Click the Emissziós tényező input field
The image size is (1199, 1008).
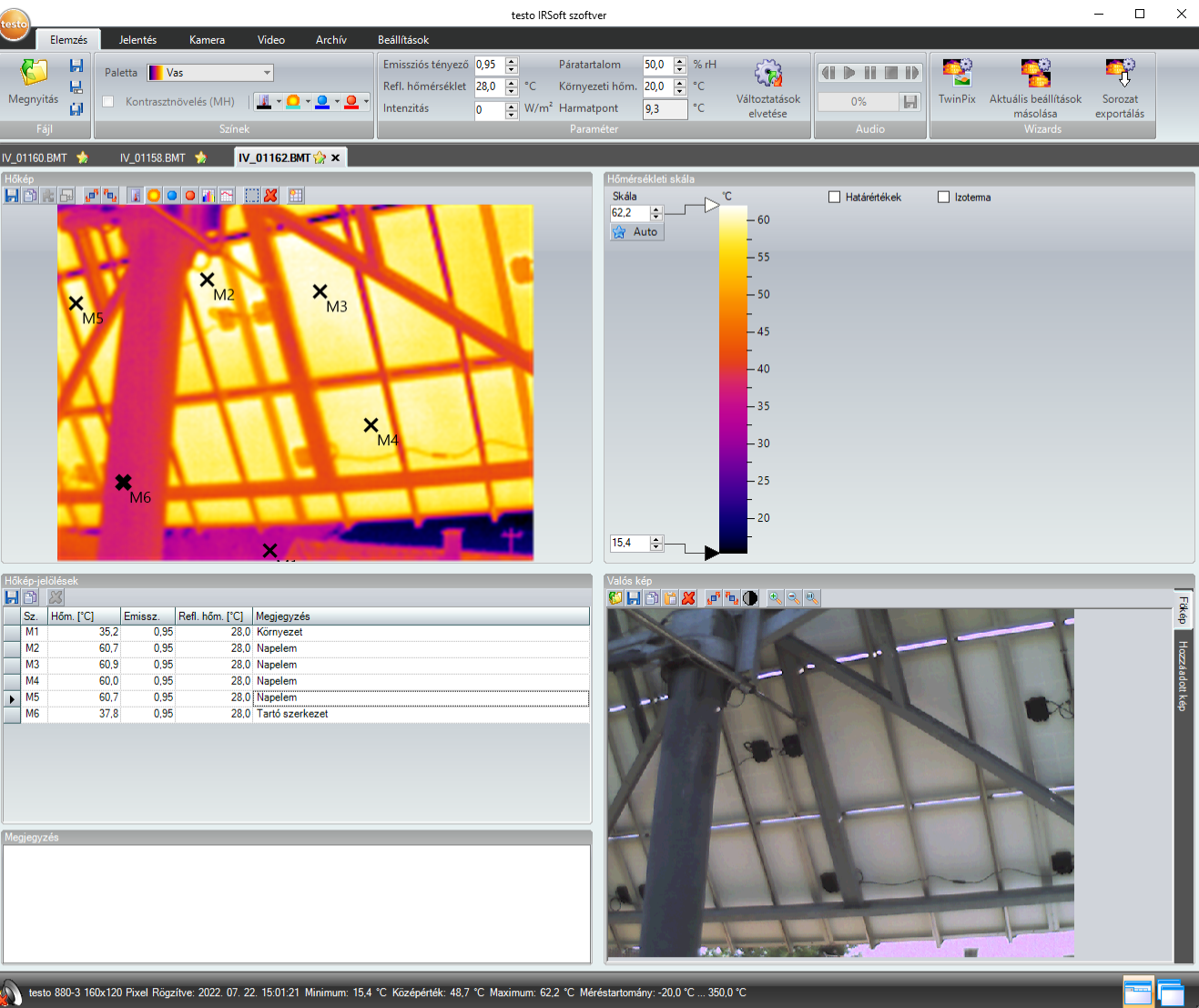pyautogui.click(x=489, y=65)
